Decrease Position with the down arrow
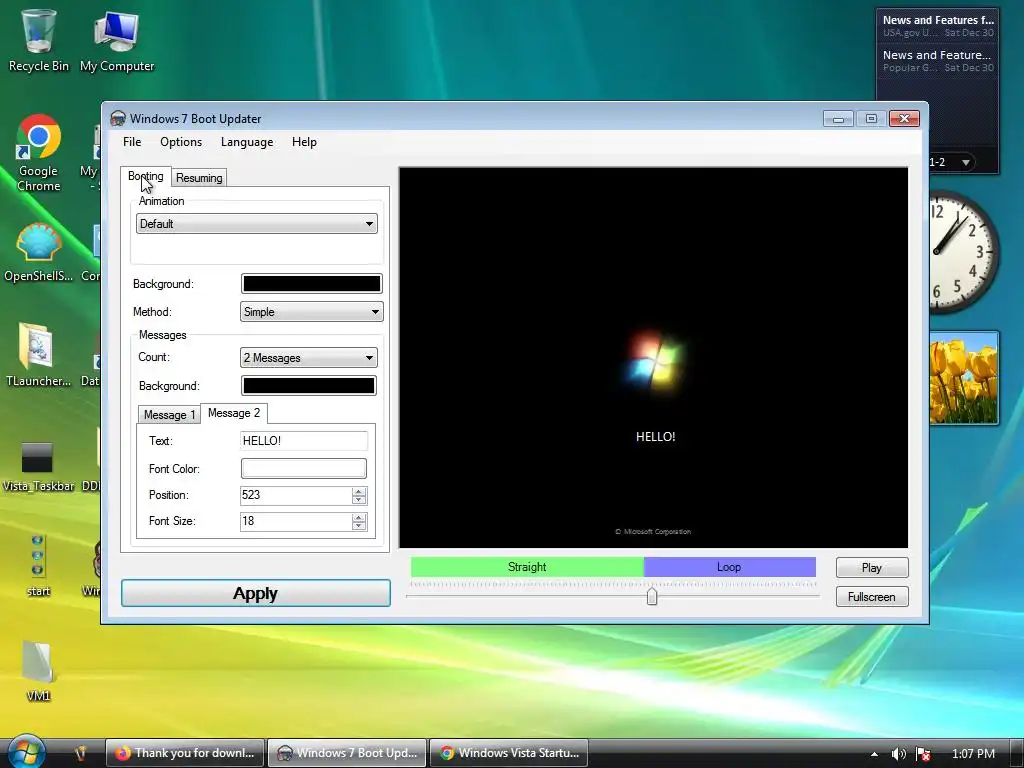Screen dimensions: 1024x768 tap(359, 500)
